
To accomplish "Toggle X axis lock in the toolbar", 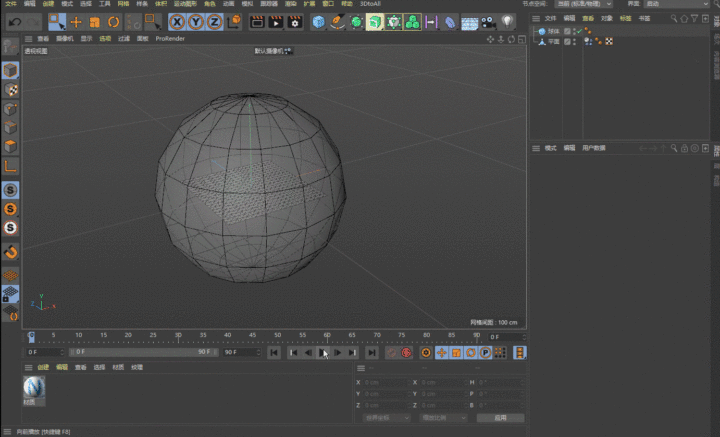I will pos(177,22).
